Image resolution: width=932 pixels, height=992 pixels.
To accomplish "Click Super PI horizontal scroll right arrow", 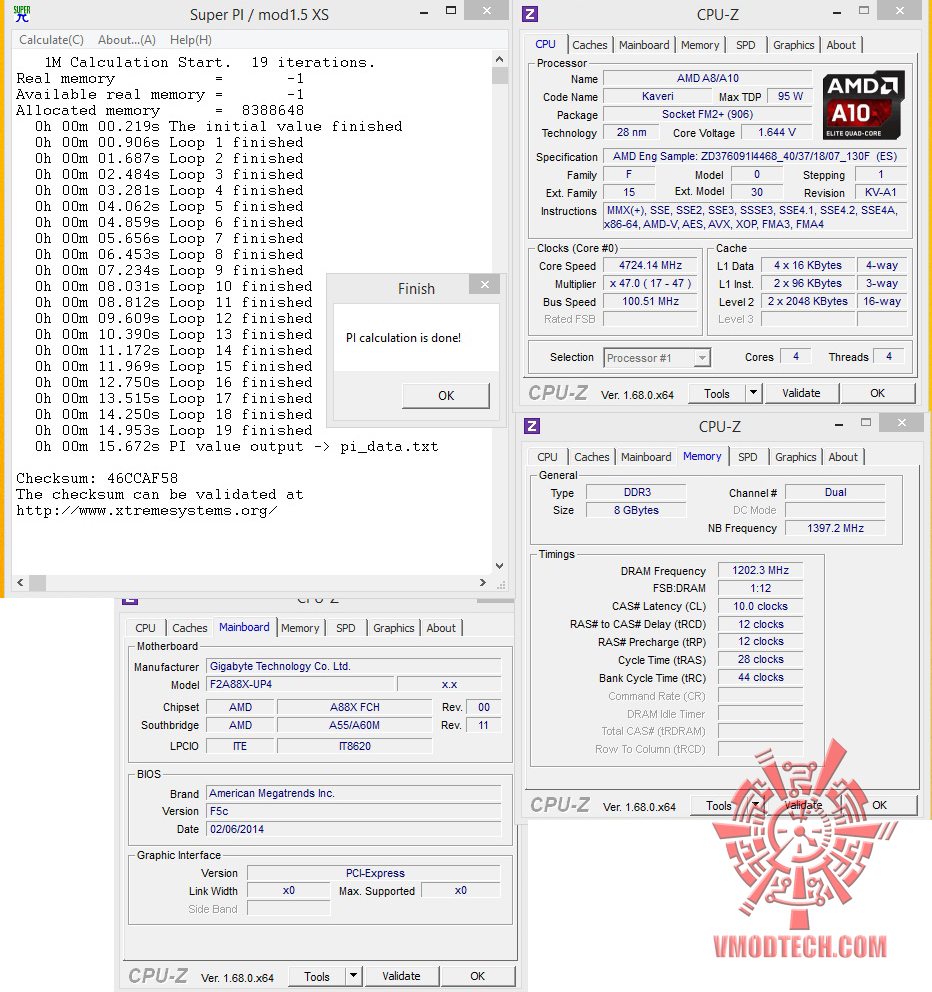I will tap(483, 583).
